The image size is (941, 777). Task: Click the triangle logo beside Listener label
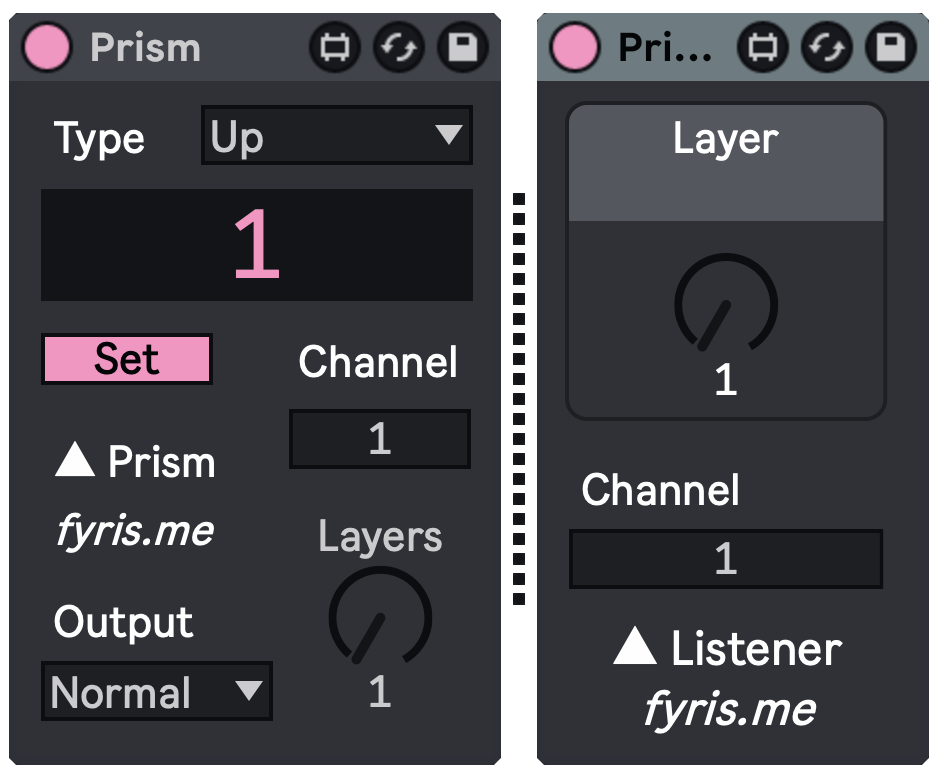635,648
